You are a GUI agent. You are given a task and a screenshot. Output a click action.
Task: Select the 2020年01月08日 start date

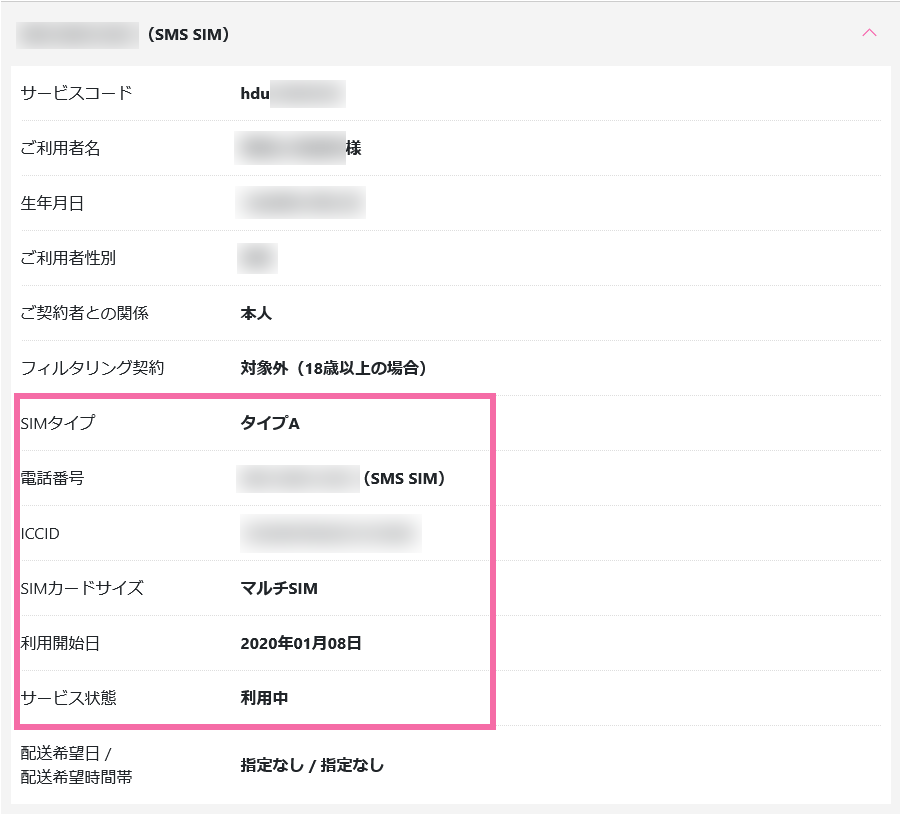pyautogui.click(x=301, y=643)
